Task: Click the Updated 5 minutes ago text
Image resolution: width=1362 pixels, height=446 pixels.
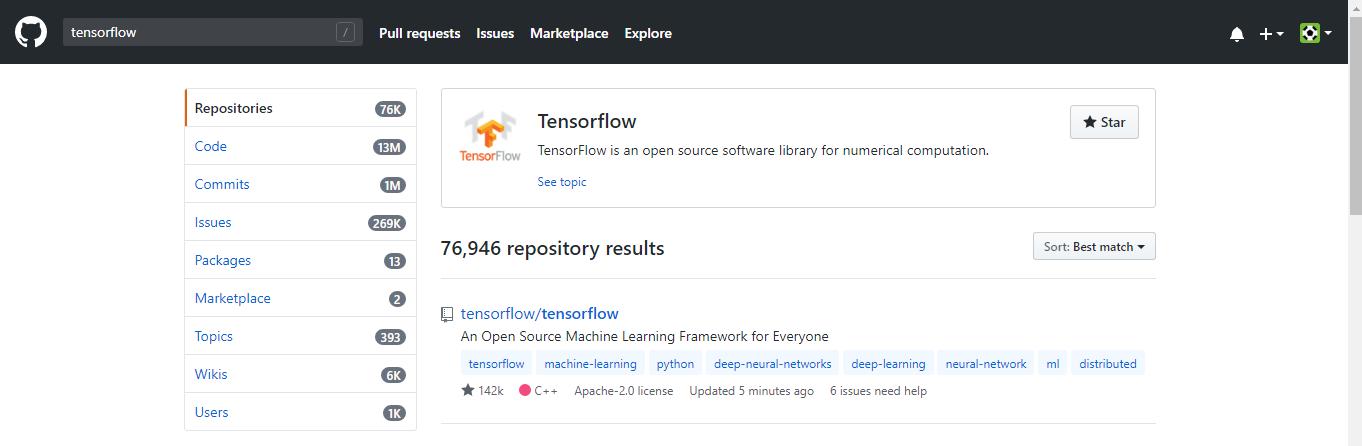Action: coord(752,391)
